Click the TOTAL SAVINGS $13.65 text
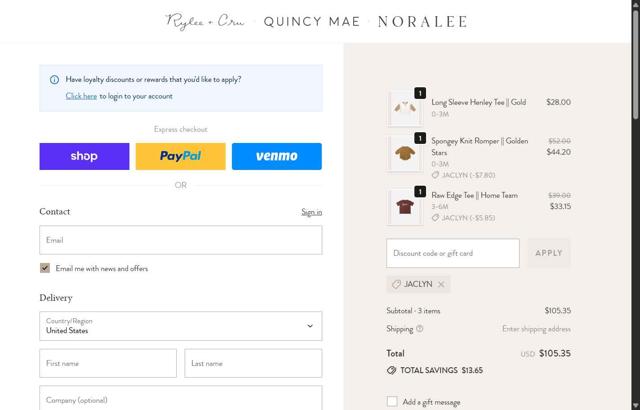Image resolution: width=640 pixels, height=410 pixels. pos(441,370)
